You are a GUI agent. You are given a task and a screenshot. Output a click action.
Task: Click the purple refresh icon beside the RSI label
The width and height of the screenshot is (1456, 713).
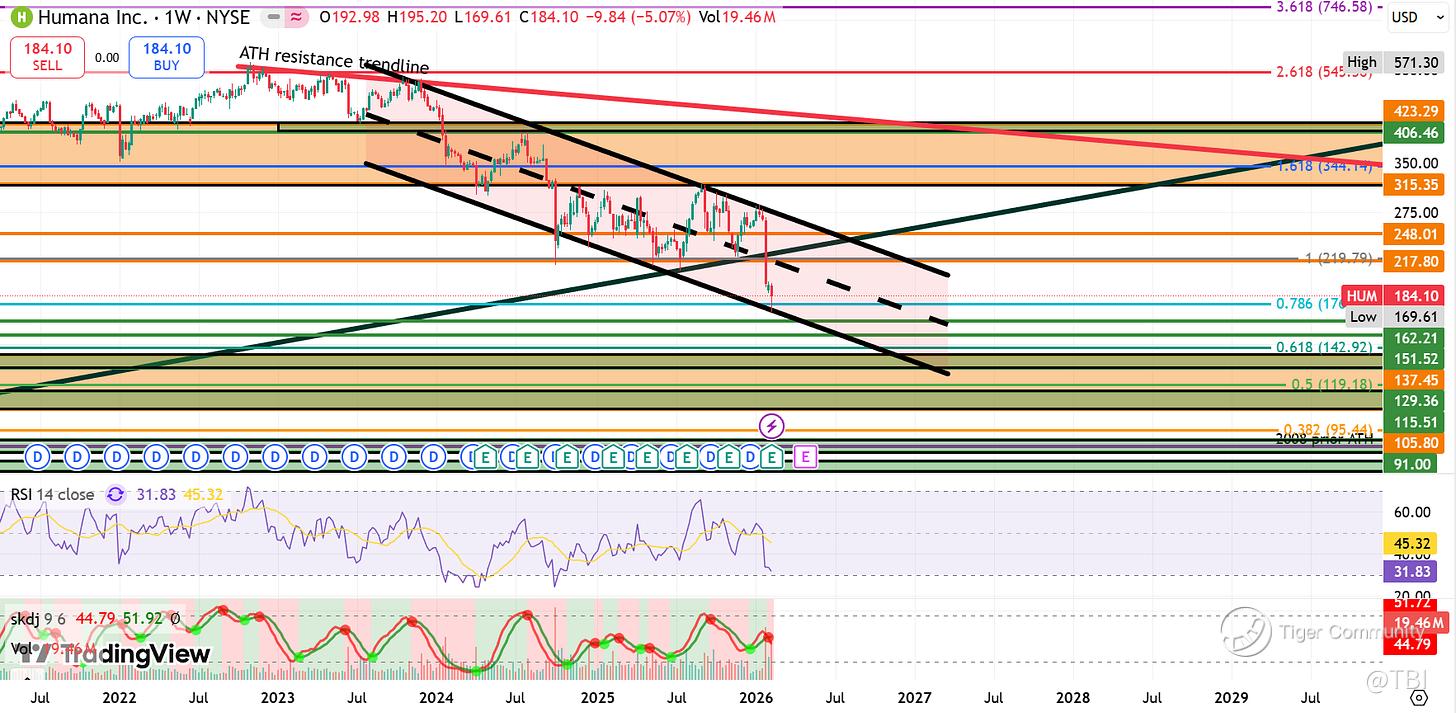click(115, 494)
